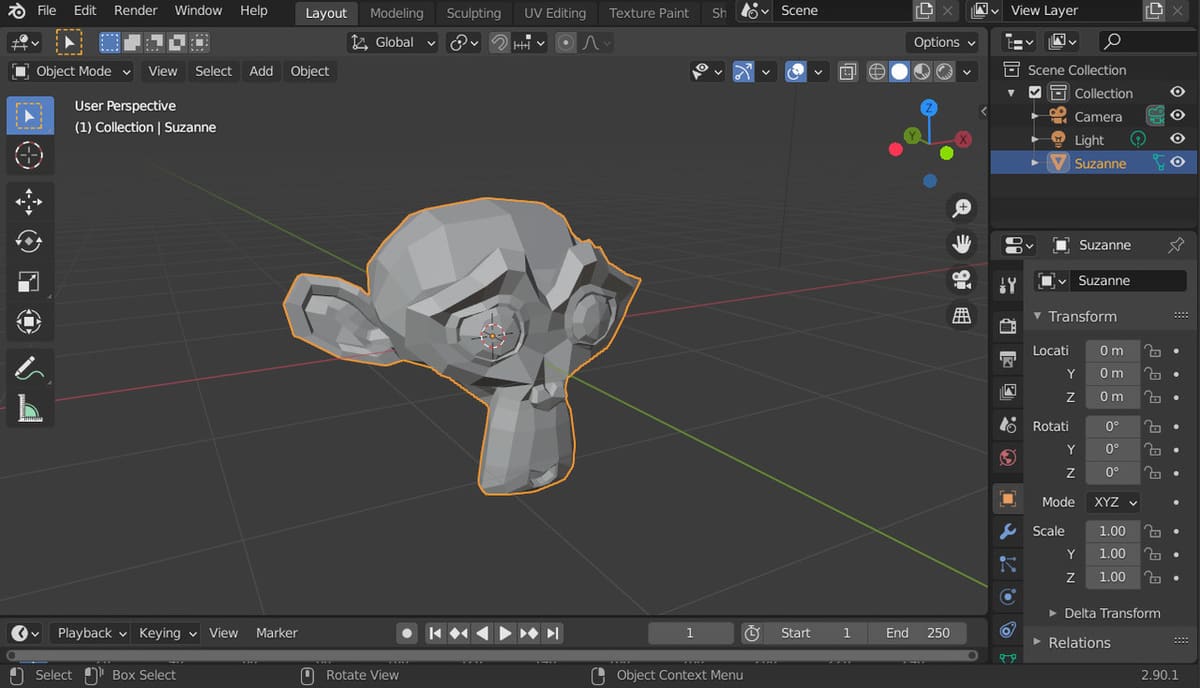The width and height of the screenshot is (1200, 688).
Task: Open the Playback dropdown in the timeline
Action: [x=91, y=633]
